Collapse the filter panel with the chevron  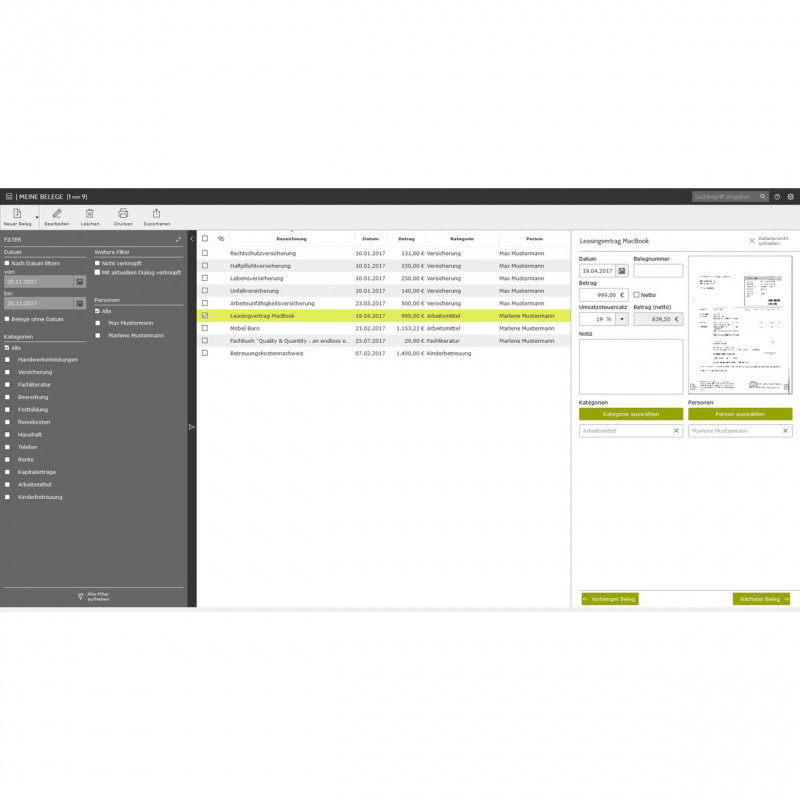pos(191,239)
